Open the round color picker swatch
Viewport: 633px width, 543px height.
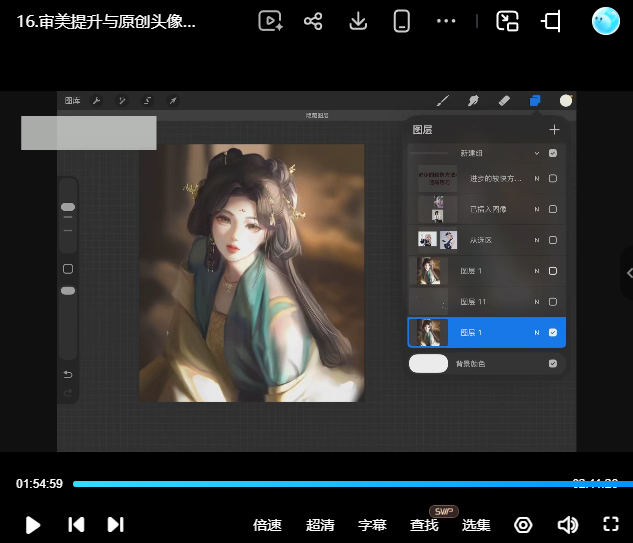coord(566,101)
